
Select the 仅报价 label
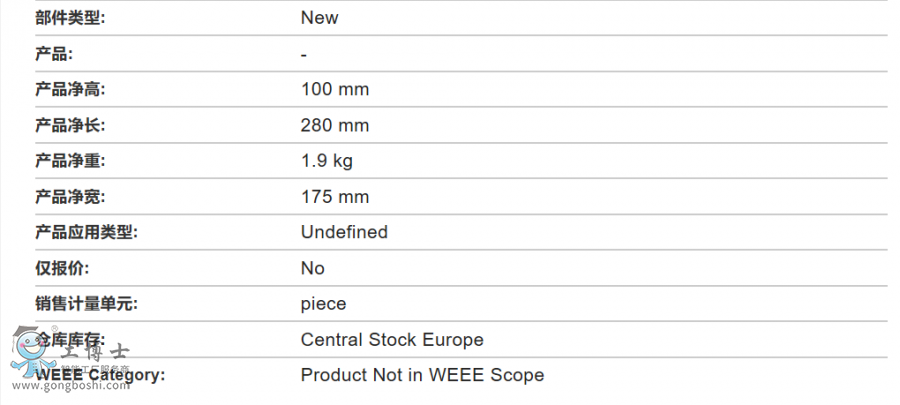coord(63,268)
